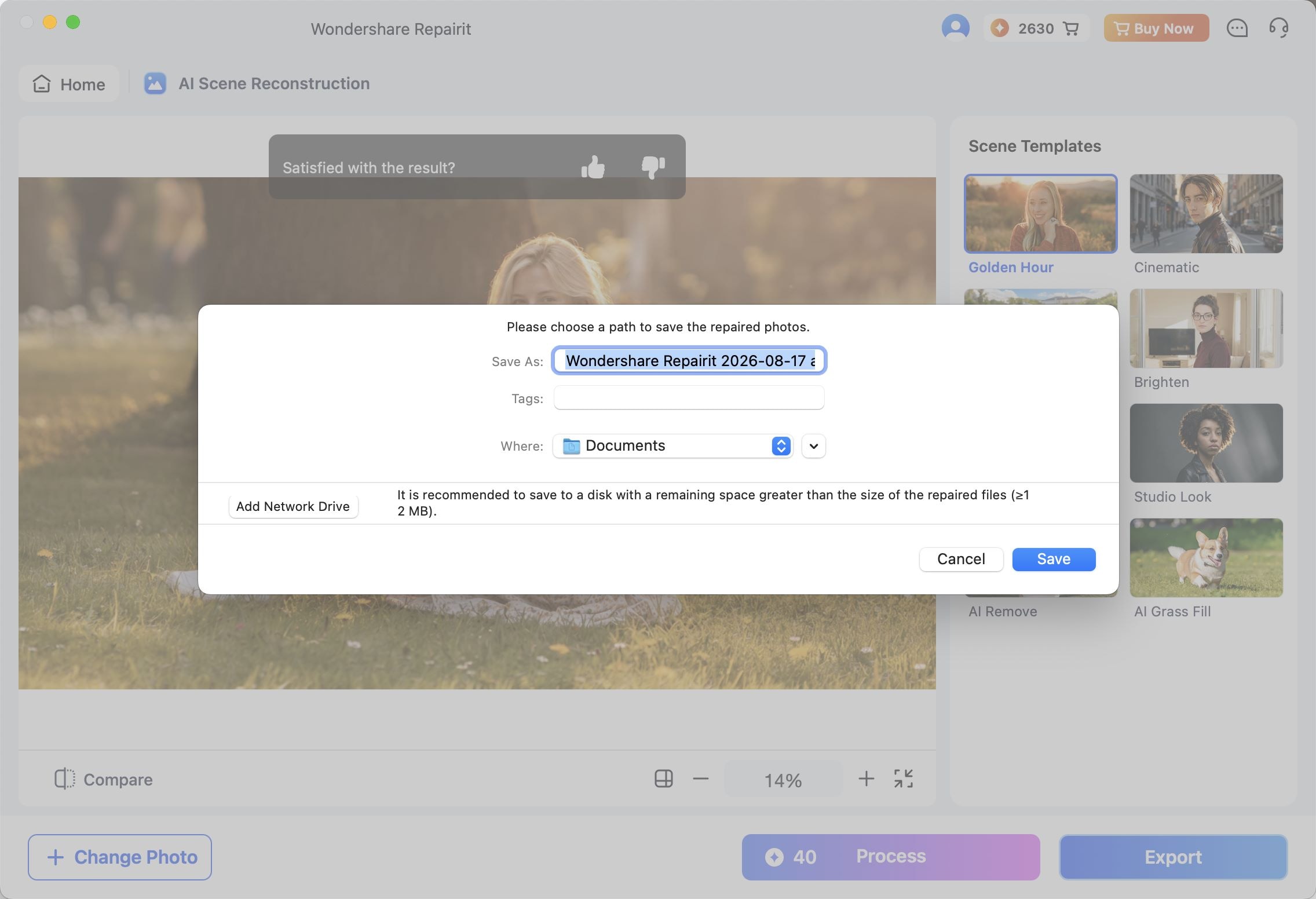Give a thumbs-down on the result
Viewport: 1316px width, 899px height.
tap(653, 167)
